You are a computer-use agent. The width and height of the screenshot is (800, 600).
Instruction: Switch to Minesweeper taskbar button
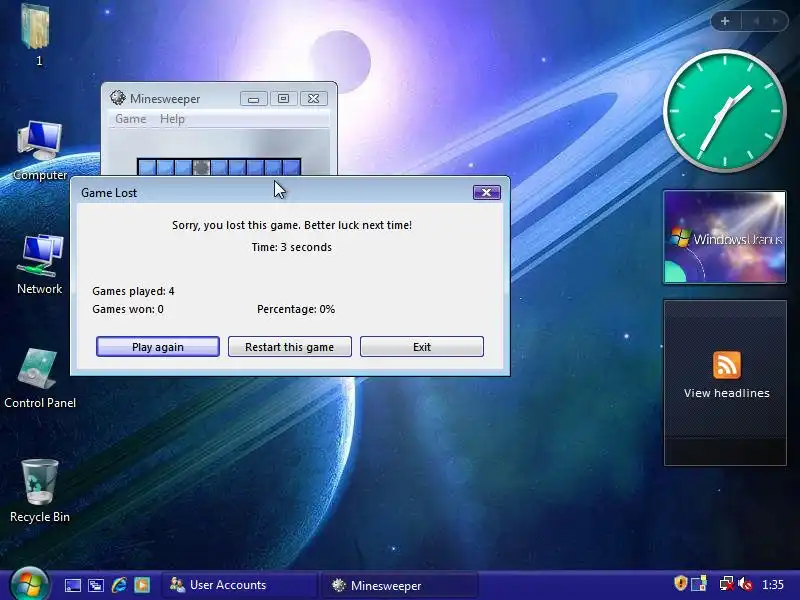(399, 585)
